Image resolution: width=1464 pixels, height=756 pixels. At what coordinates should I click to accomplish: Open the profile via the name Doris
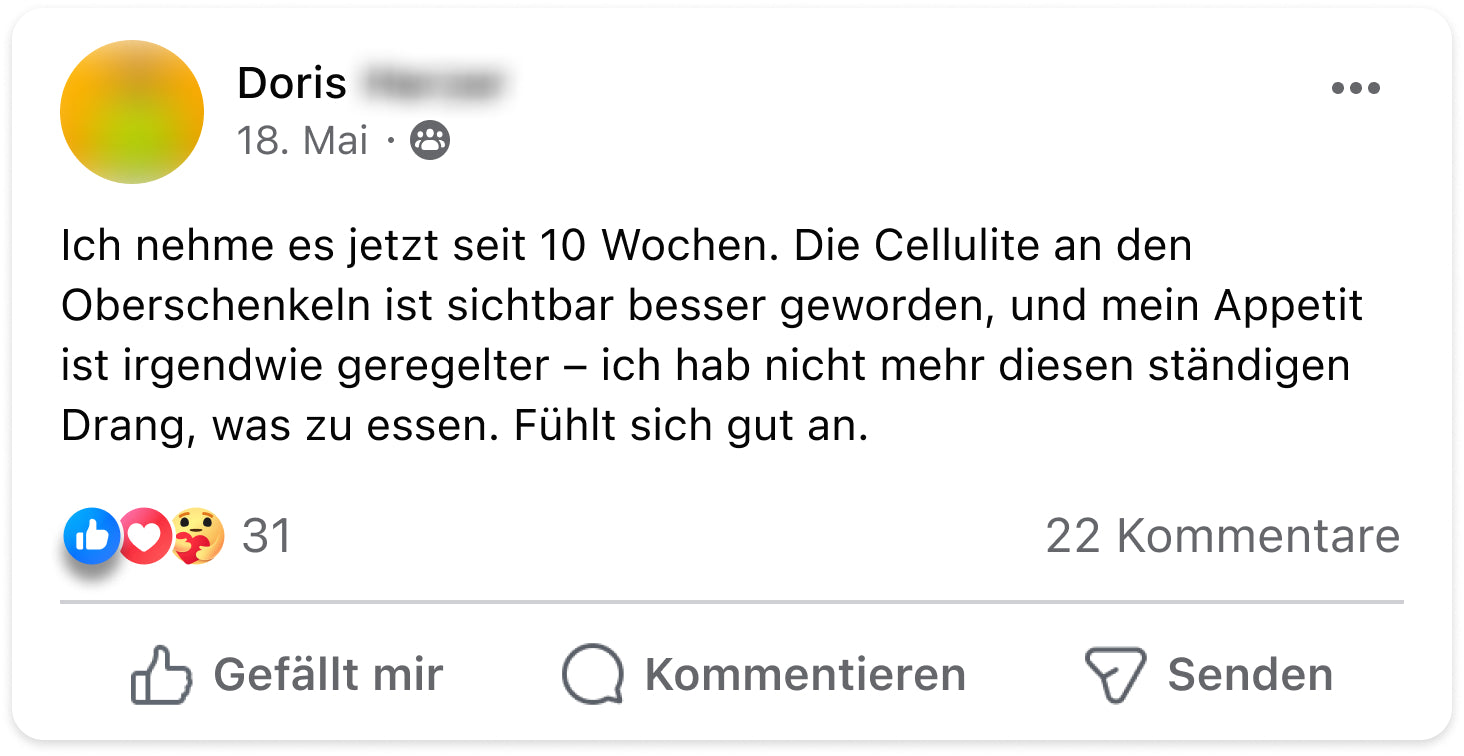point(292,84)
